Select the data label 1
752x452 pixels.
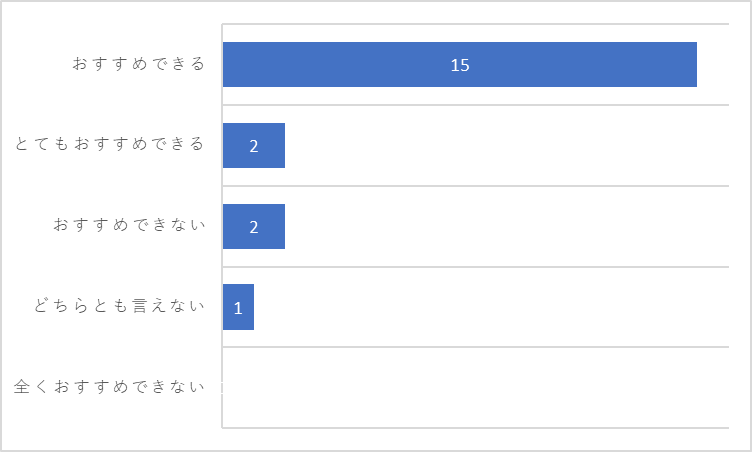tap(238, 308)
